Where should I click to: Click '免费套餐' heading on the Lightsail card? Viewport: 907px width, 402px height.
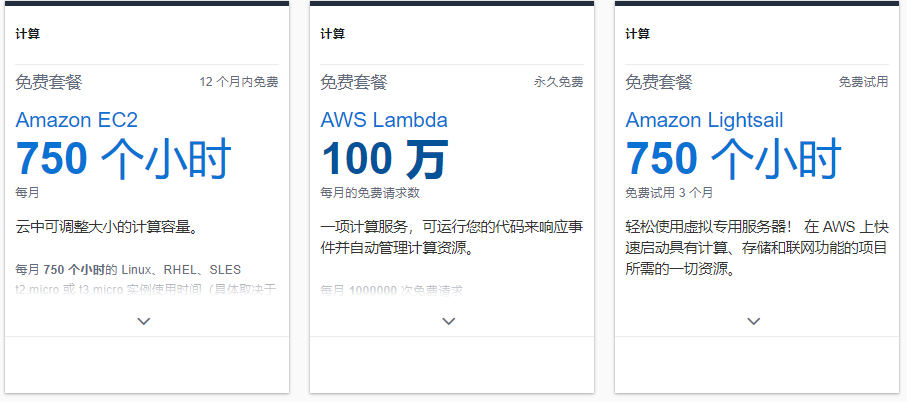point(658,82)
